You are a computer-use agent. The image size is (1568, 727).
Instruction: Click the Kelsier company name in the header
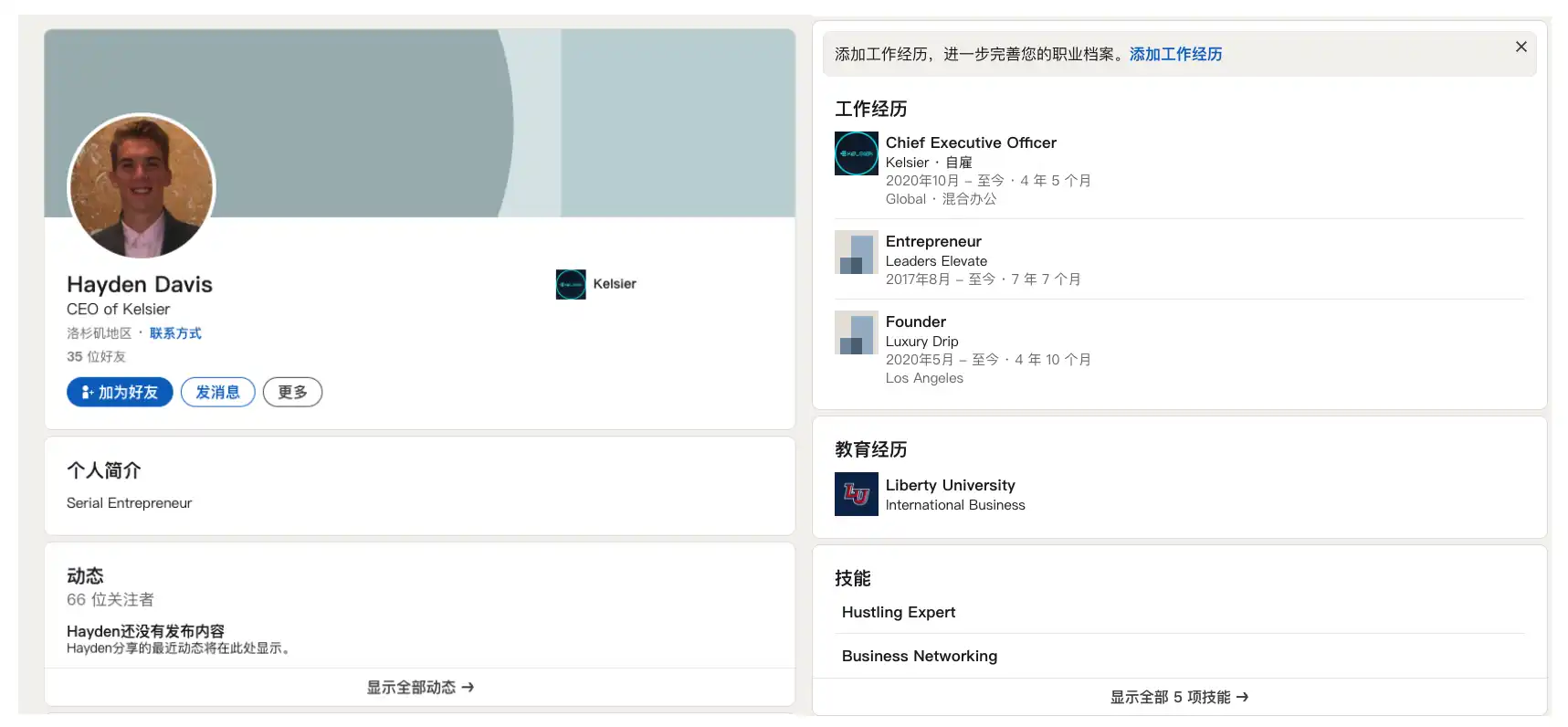pyautogui.click(x=615, y=284)
